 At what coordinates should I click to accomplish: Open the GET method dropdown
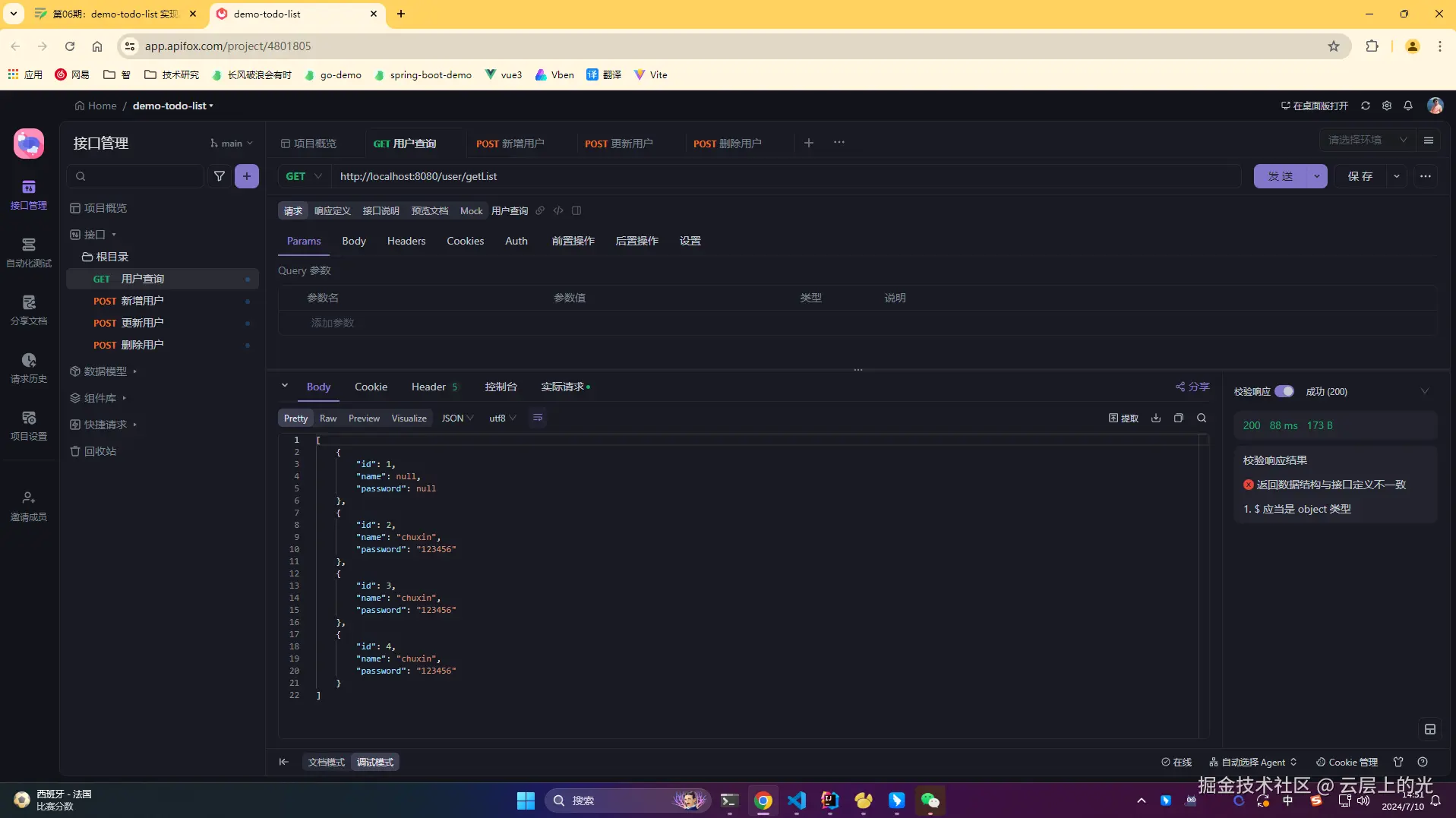tap(304, 176)
